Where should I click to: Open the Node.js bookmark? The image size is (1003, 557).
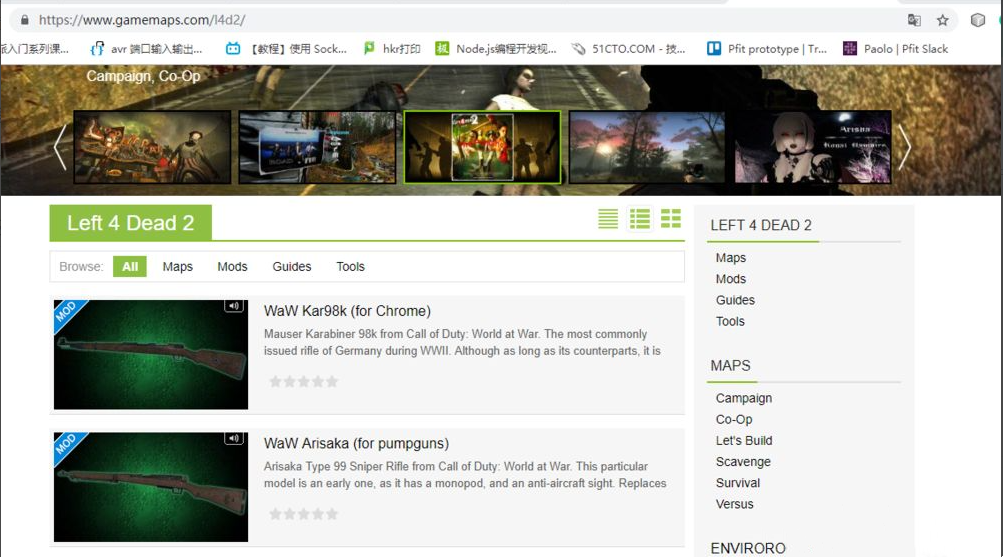pos(496,49)
